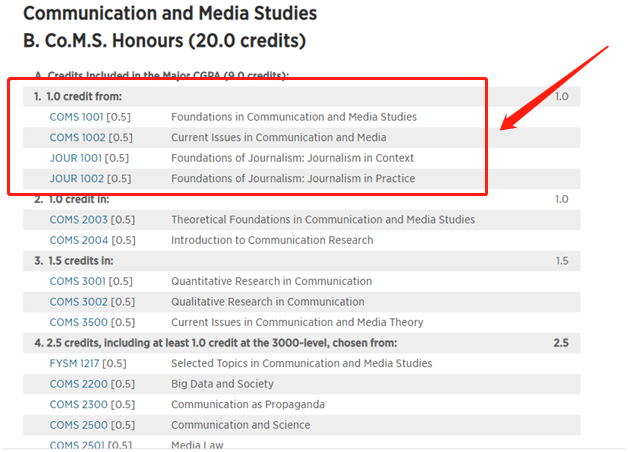Click the JOUR 1002 course link
This screenshot has height=452, width=628.
click(x=76, y=178)
